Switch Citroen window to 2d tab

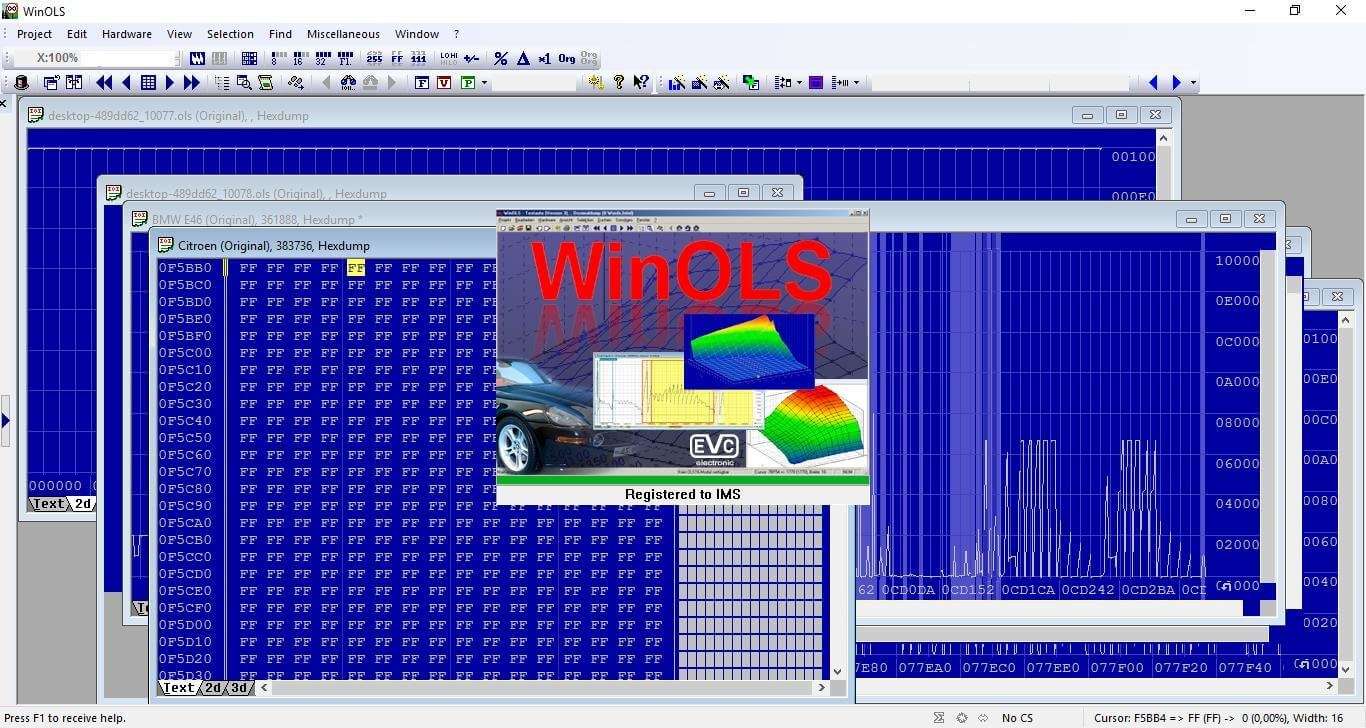212,688
